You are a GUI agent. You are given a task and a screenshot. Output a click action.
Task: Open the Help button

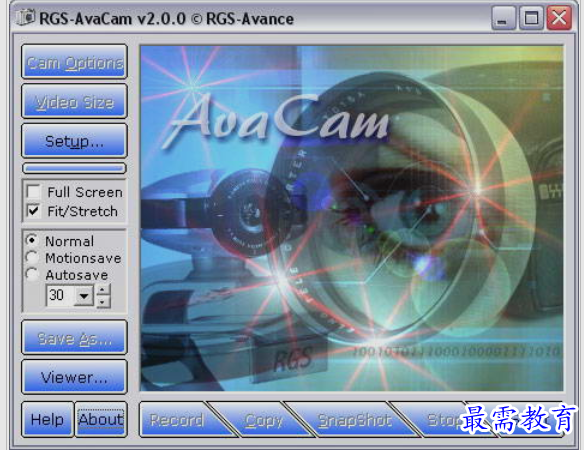[x=47, y=419]
